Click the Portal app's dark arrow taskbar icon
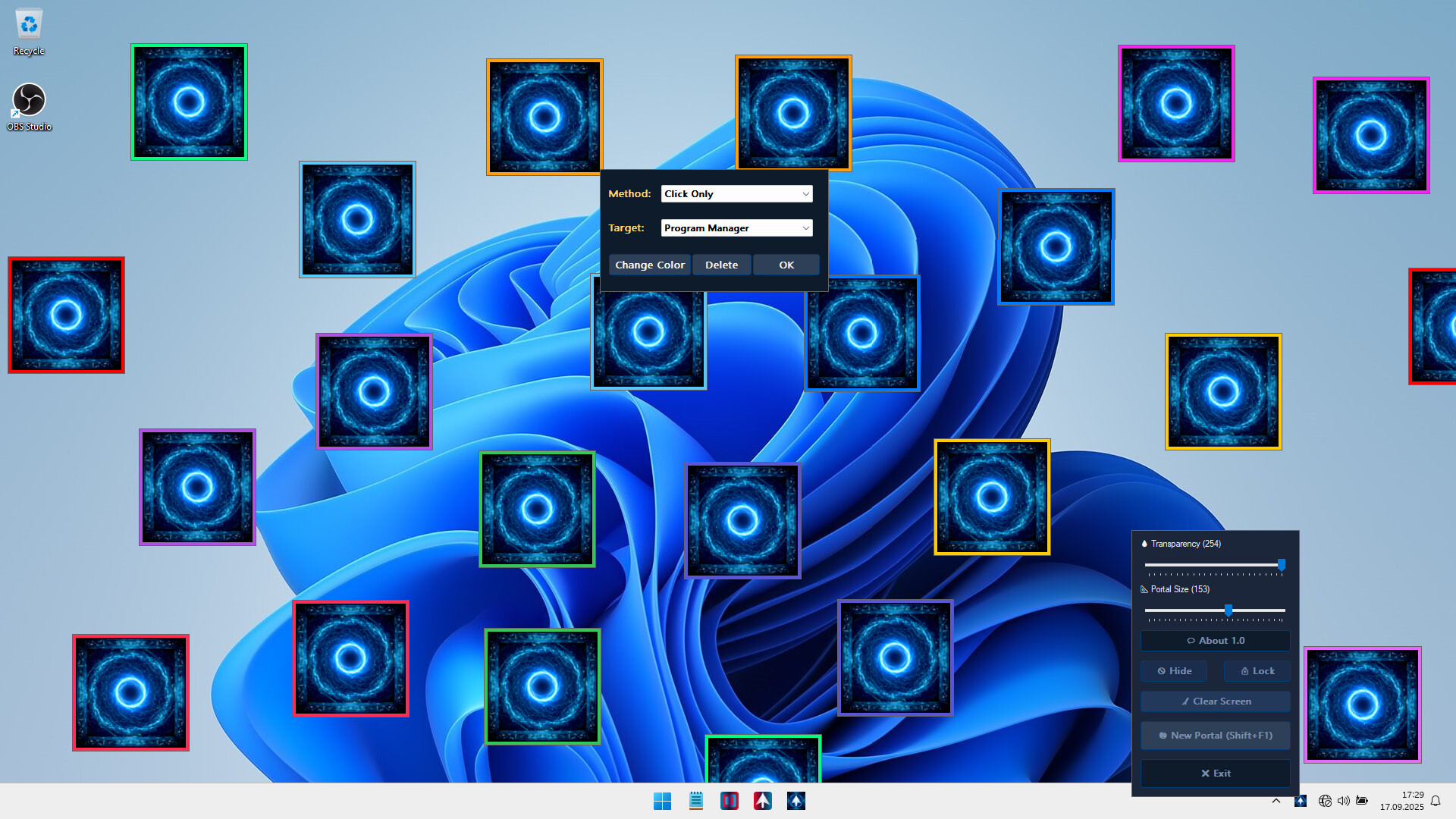The height and width of the screenshot is (819, 1456). (795, 800)
